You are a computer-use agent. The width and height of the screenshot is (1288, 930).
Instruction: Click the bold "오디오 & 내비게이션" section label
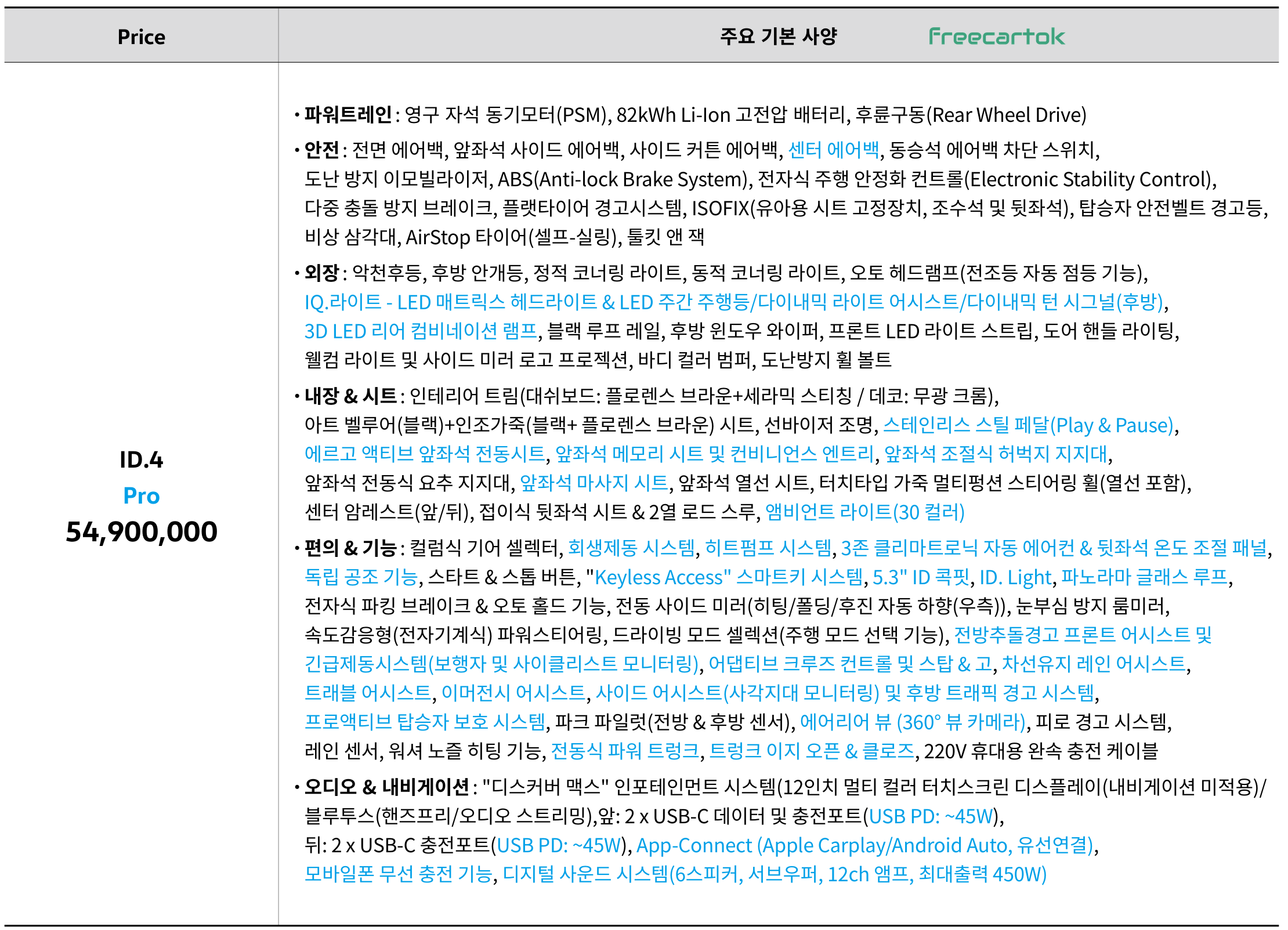click(387, 787)
